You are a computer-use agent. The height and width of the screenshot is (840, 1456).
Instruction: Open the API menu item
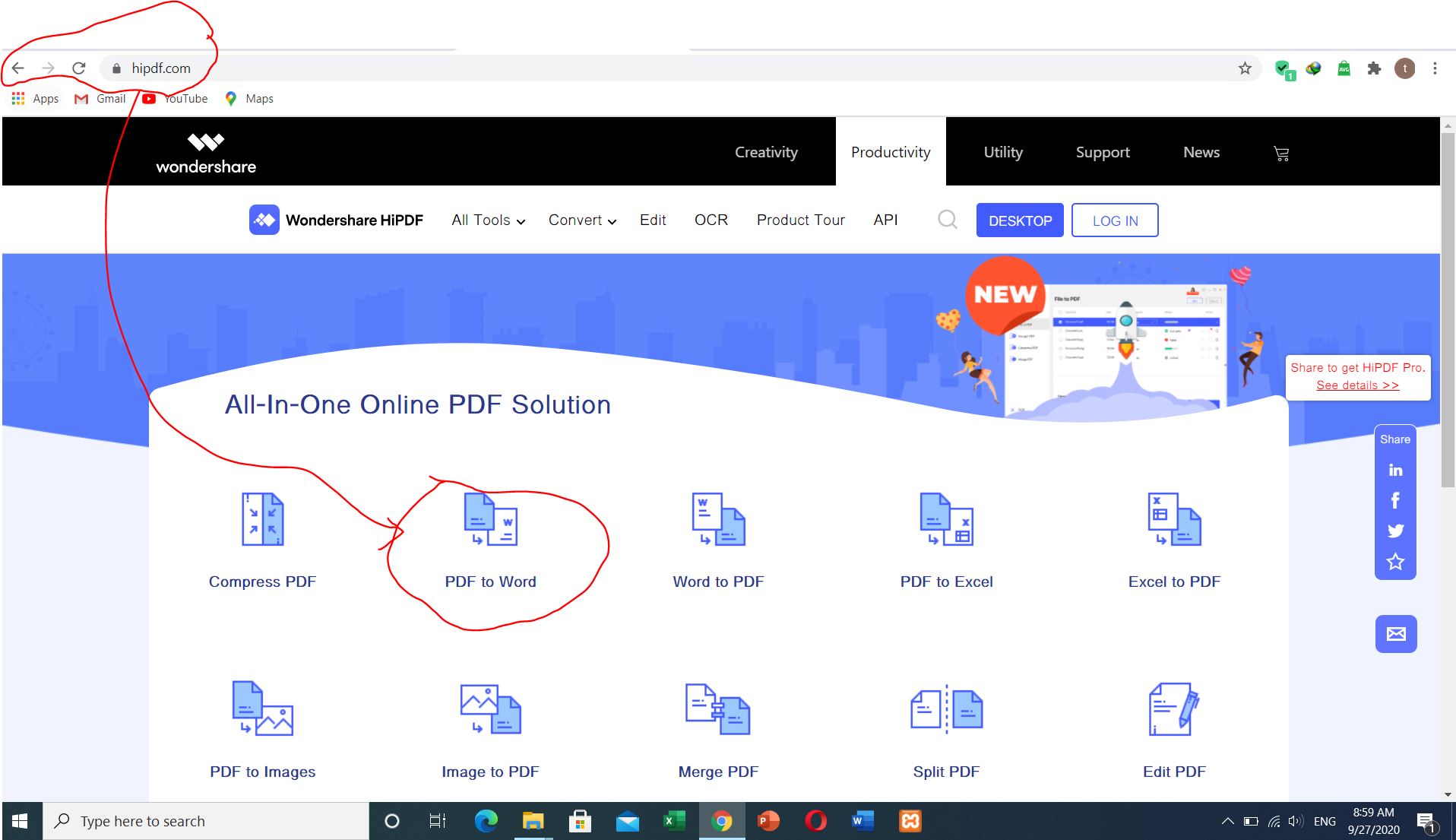[x=885, y=220]
